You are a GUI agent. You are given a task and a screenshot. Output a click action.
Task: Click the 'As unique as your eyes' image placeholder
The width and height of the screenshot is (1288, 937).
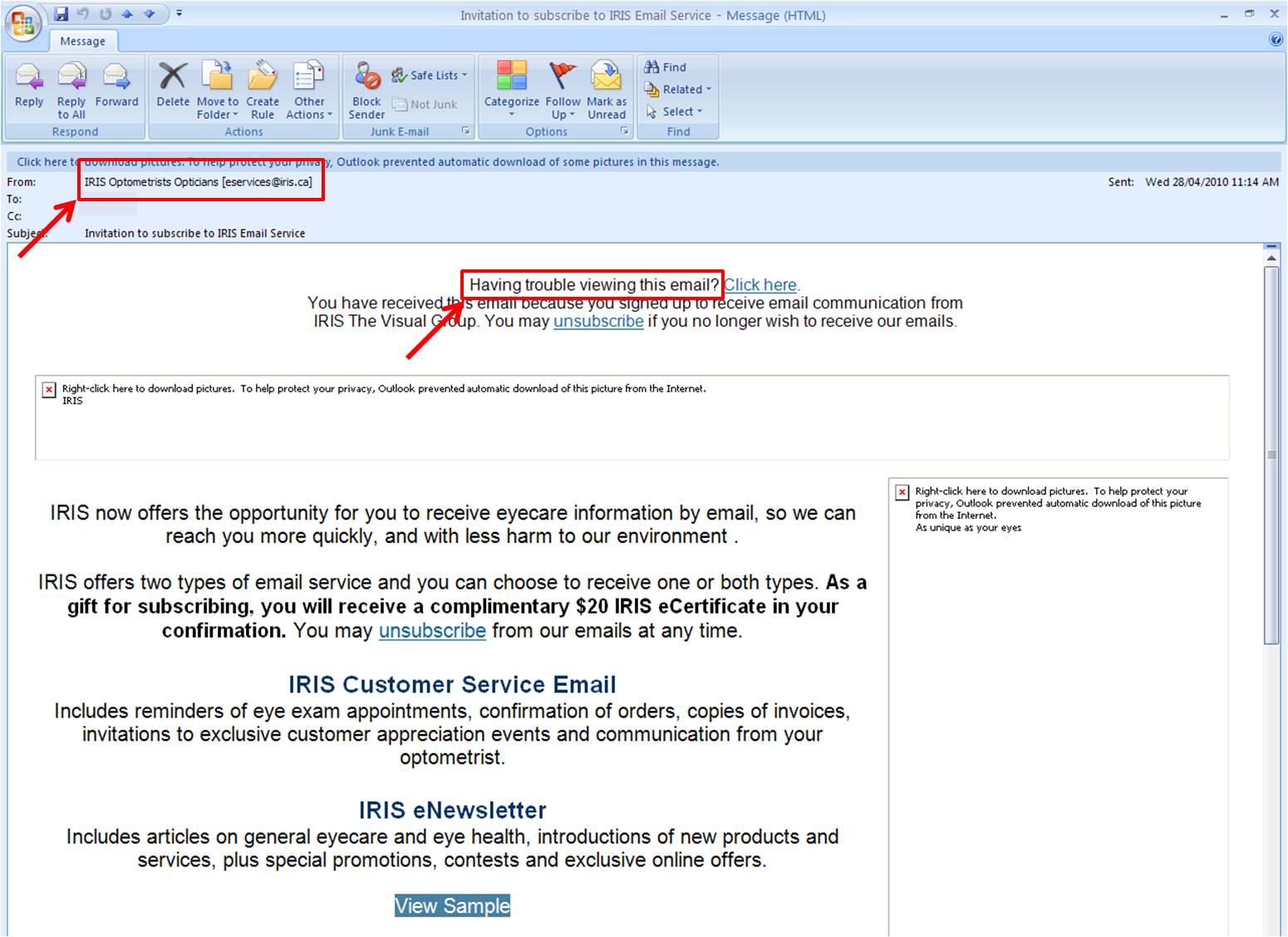point(1059,707)
